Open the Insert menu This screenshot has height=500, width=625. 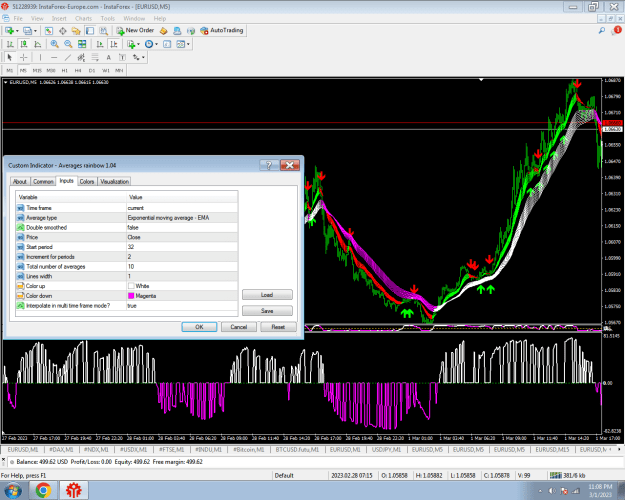click(x=59, y=18)
